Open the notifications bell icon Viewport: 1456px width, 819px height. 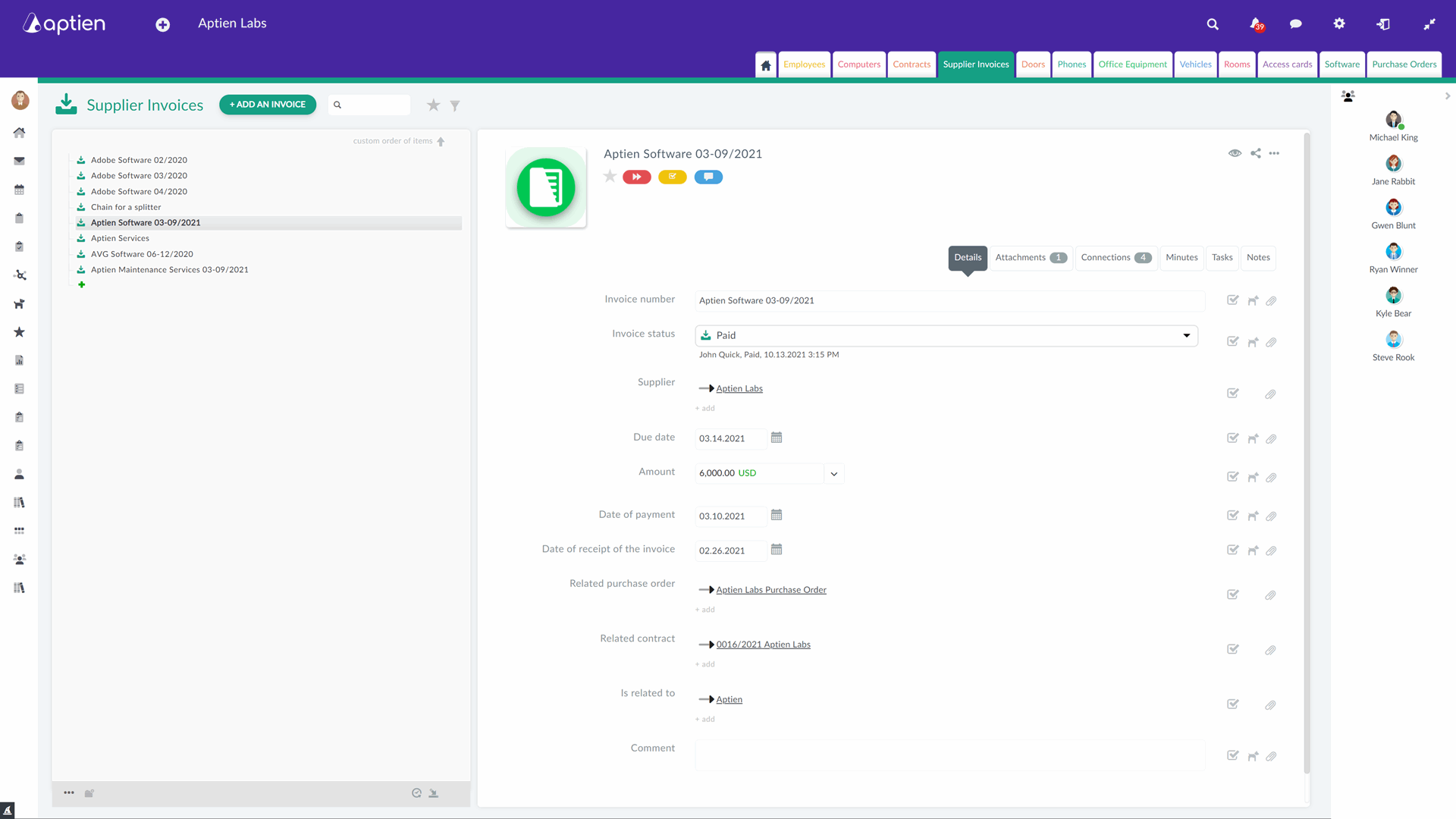pyautogui.click(x=1256, y=24)
